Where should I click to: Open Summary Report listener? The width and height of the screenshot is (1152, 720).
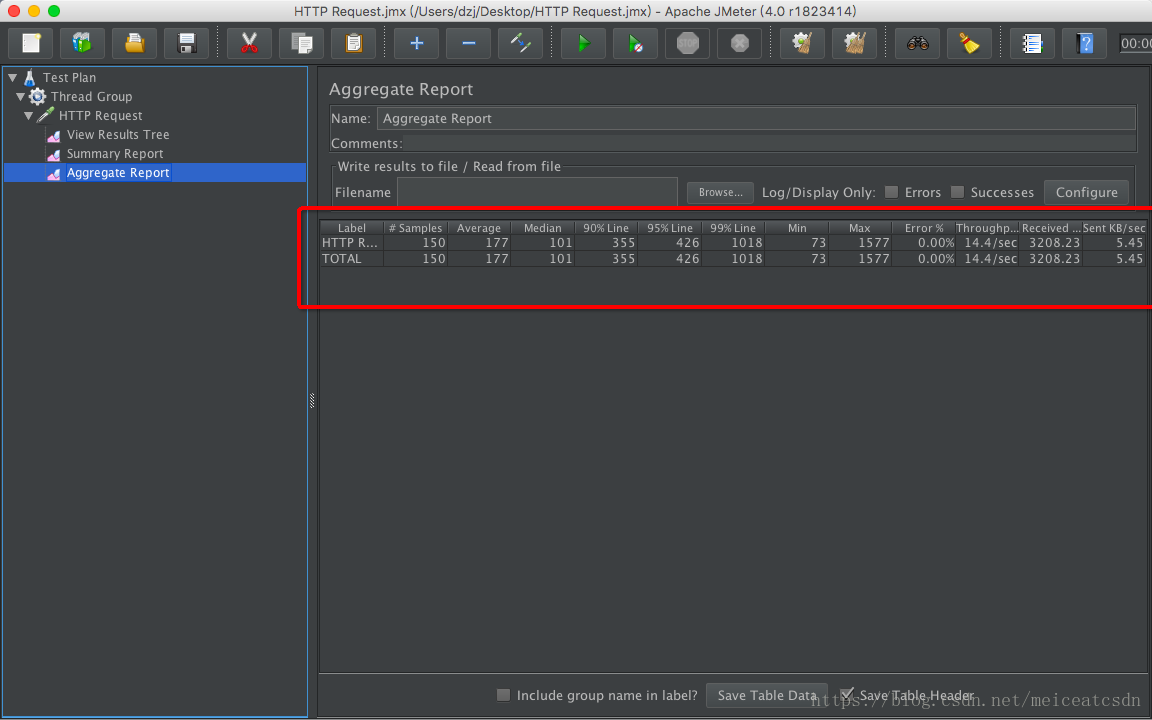(x=115, y=154)
